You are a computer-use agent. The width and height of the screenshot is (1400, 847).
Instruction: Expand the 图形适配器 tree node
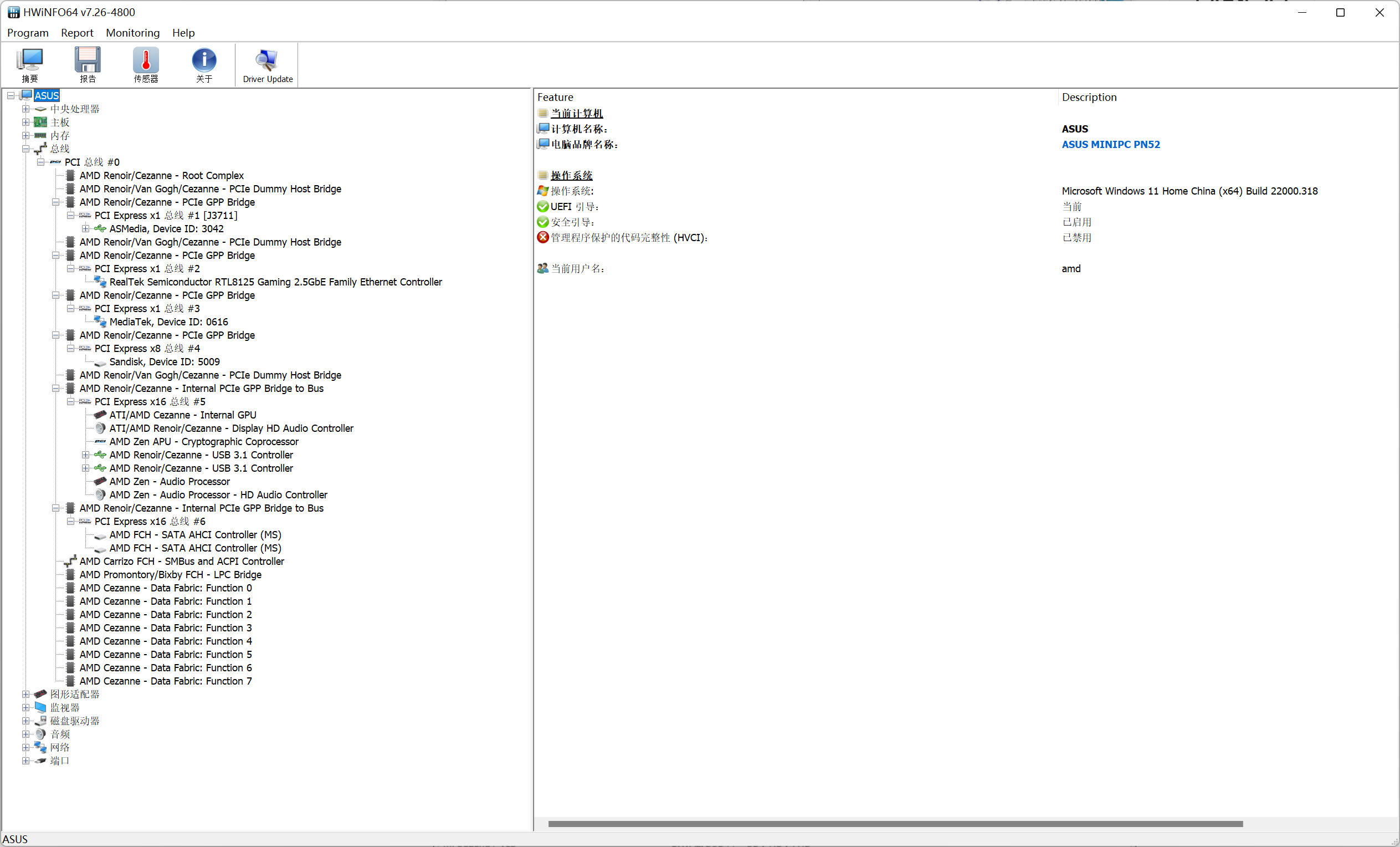(25, 694)
